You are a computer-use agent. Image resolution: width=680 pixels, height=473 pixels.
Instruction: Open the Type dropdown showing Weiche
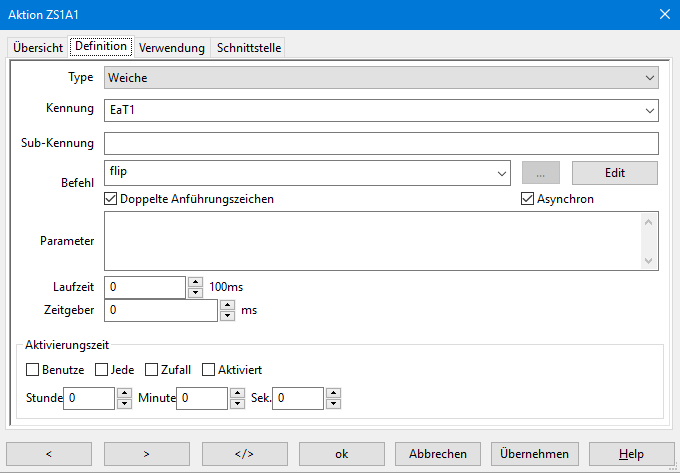[x=381, y=77]
